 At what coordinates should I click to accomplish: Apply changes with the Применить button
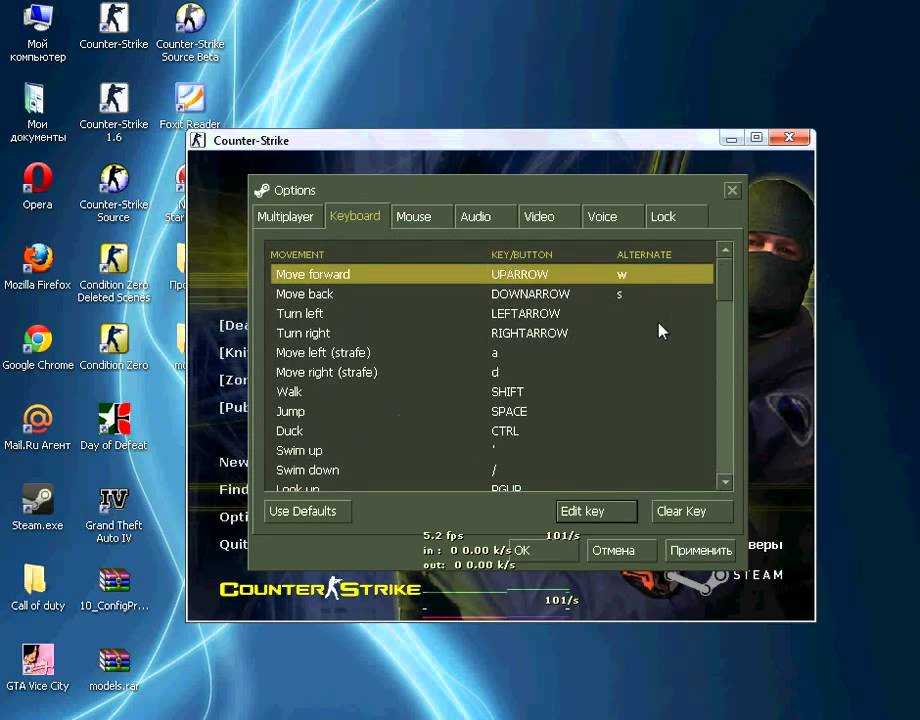701,550
